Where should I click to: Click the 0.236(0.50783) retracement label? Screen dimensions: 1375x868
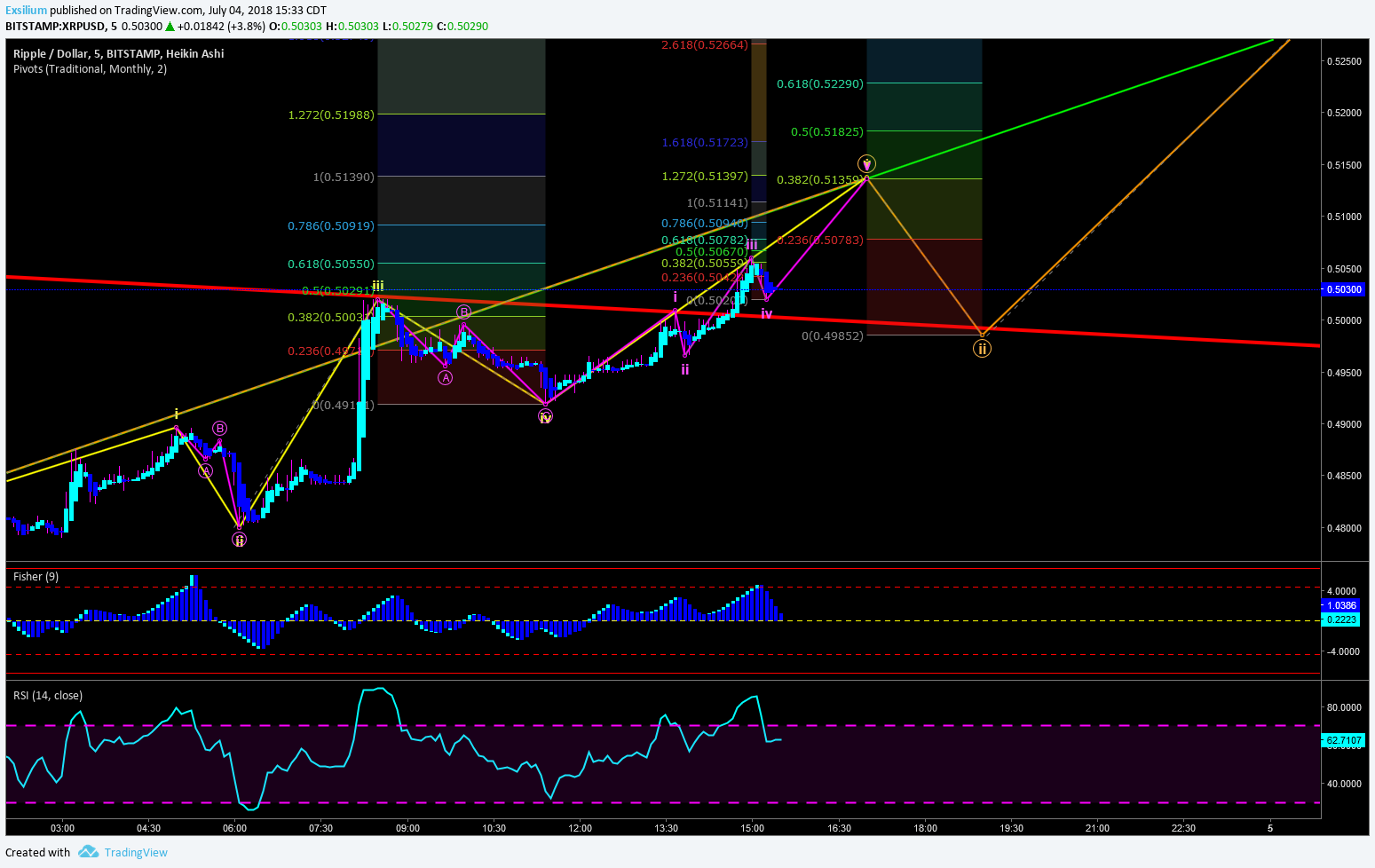(x=820, y=240)
